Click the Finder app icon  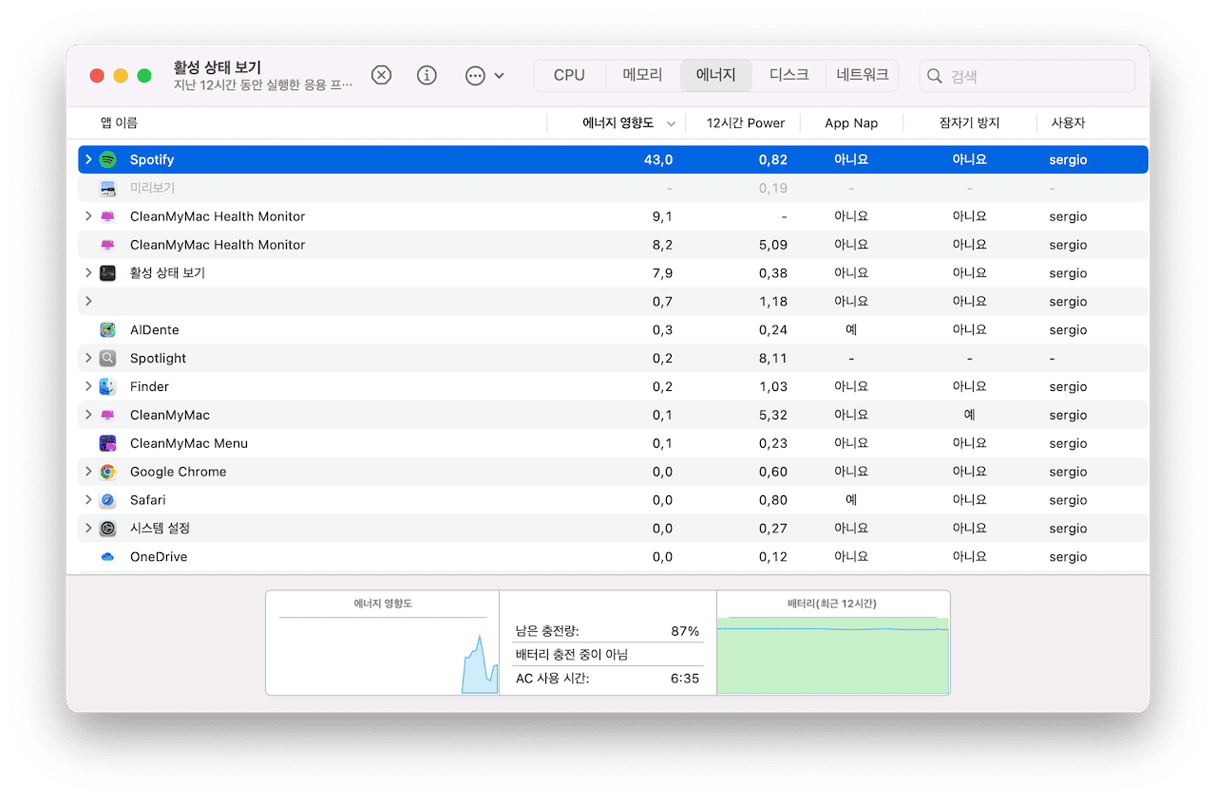click(108, 387)
